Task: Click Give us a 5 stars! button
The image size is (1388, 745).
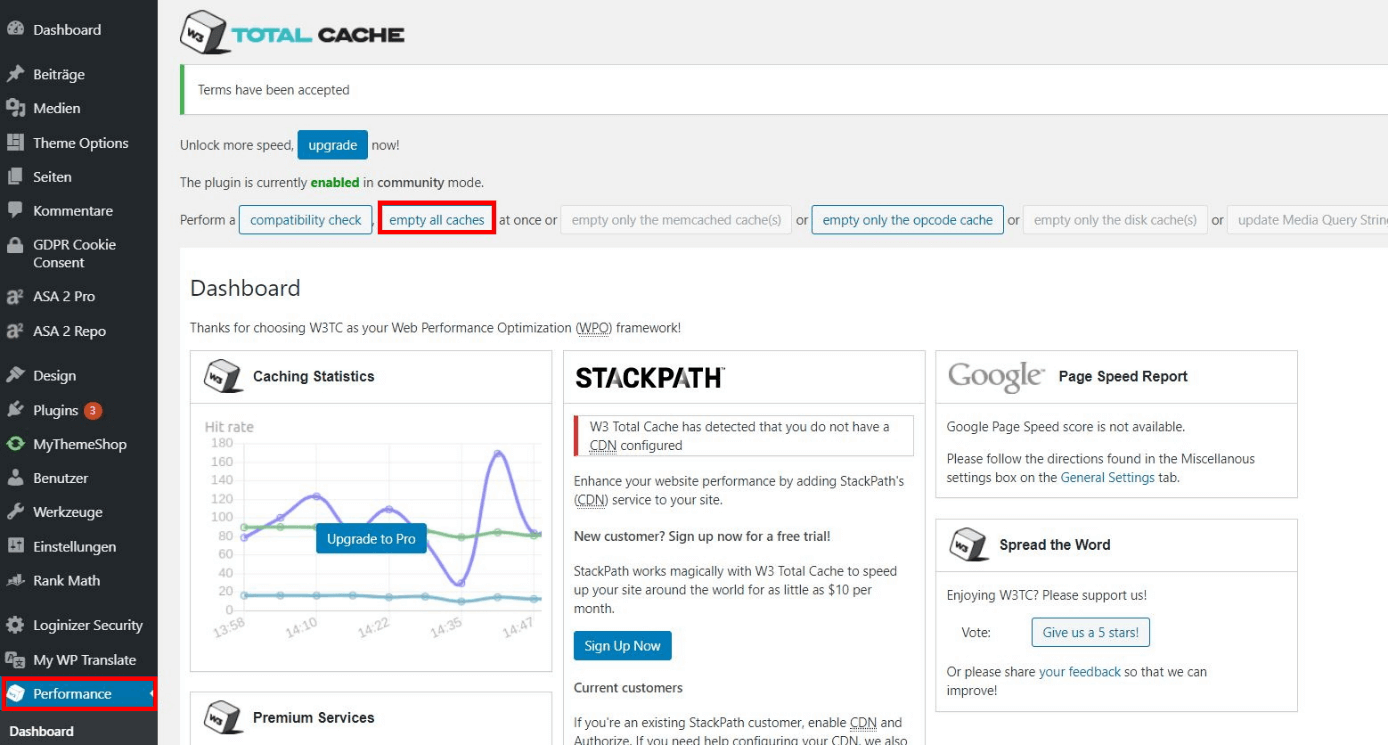Action: pyautogui.click(x=1091, y=632)
